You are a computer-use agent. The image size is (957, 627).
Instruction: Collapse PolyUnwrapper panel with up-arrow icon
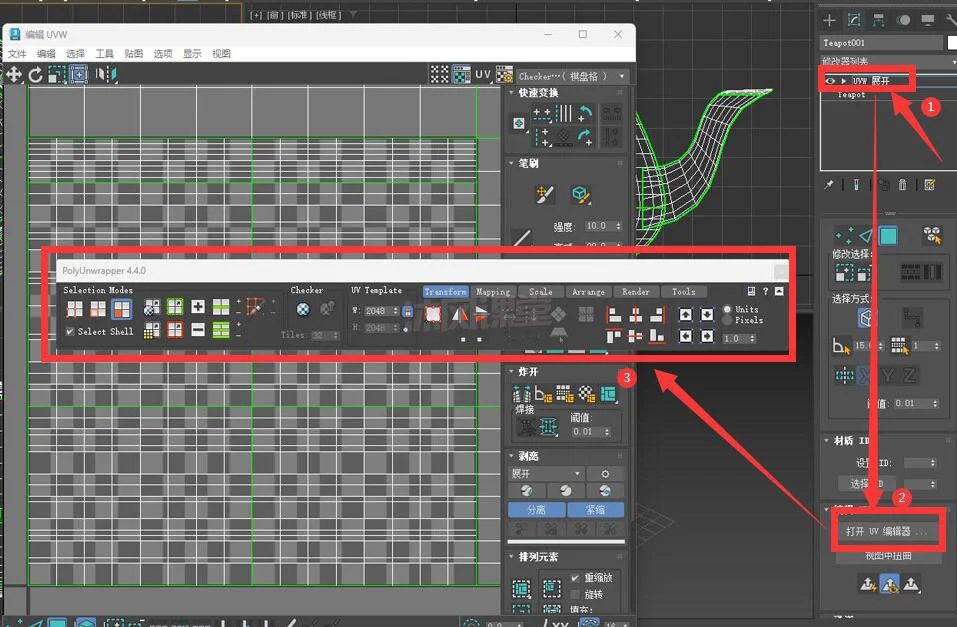coord(779,291)
